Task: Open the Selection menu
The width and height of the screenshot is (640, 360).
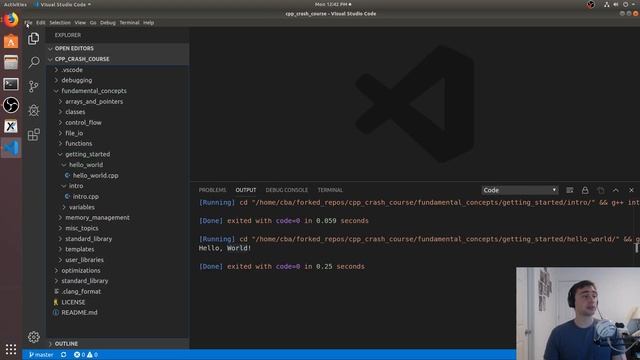Action: pos(60,23)
